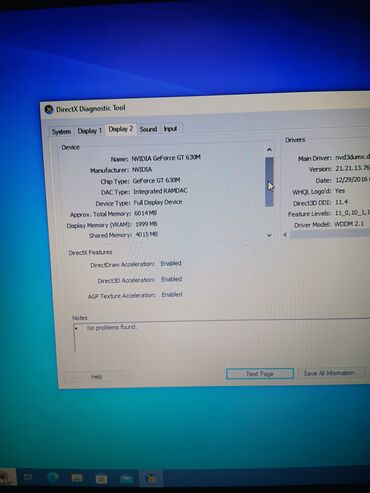Click the Device list scroll-down arrow
Screen dimensions: 370x493
269,235
